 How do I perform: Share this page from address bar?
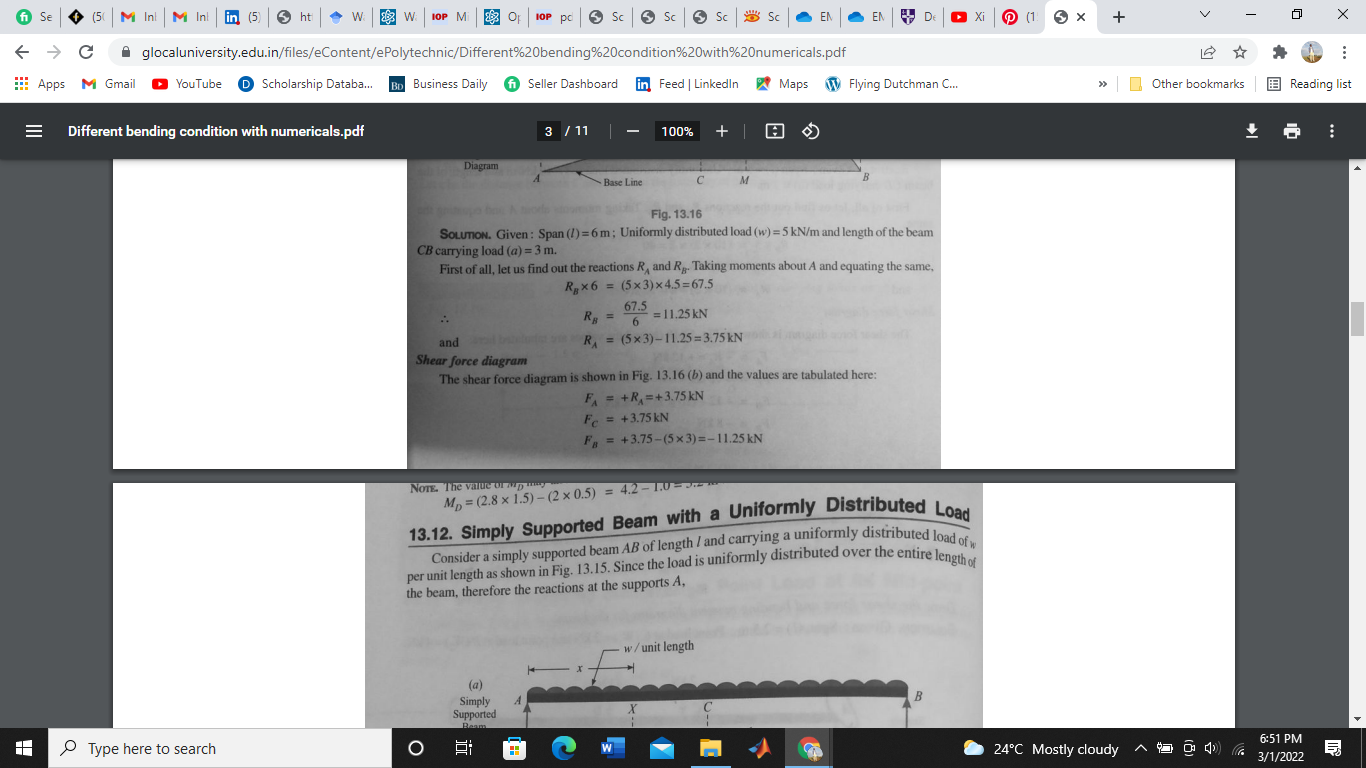tap(1208, 52)
